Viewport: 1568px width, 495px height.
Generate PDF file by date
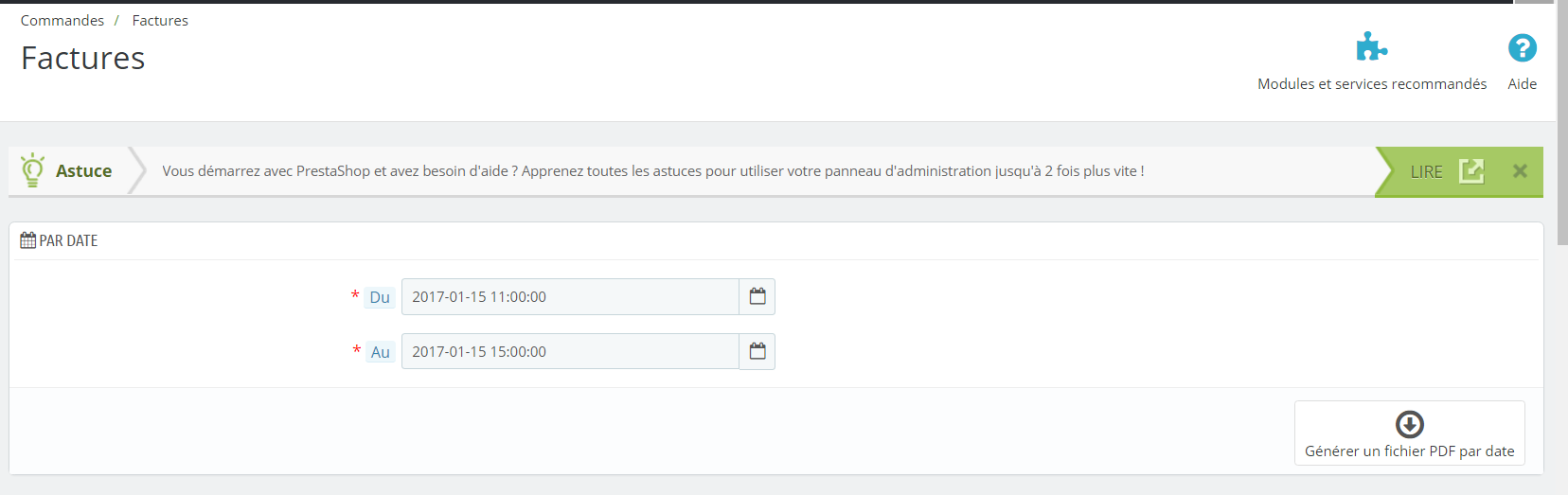point(1410,433)
